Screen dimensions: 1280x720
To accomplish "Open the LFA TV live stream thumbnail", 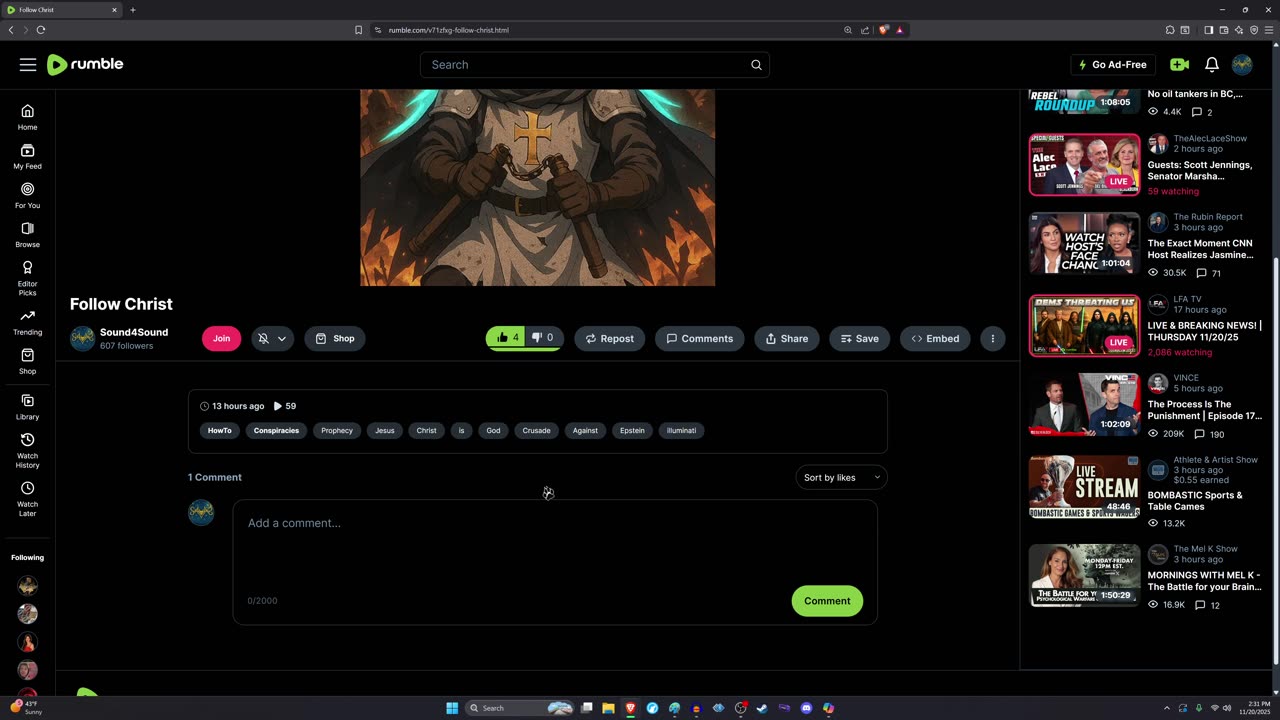I will pos(1084,326).
